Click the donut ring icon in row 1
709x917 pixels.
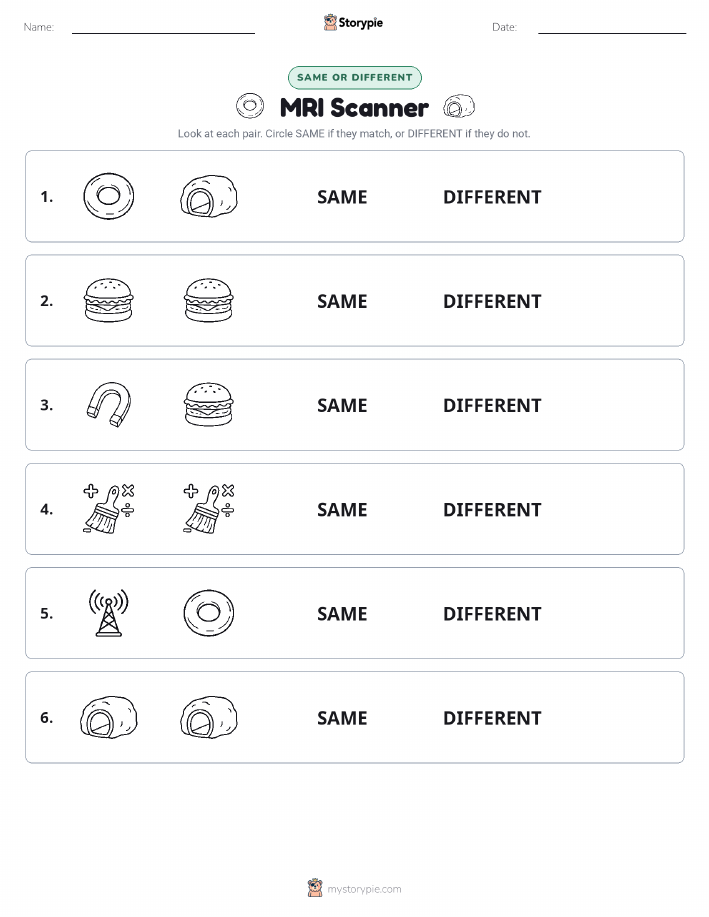109,196
